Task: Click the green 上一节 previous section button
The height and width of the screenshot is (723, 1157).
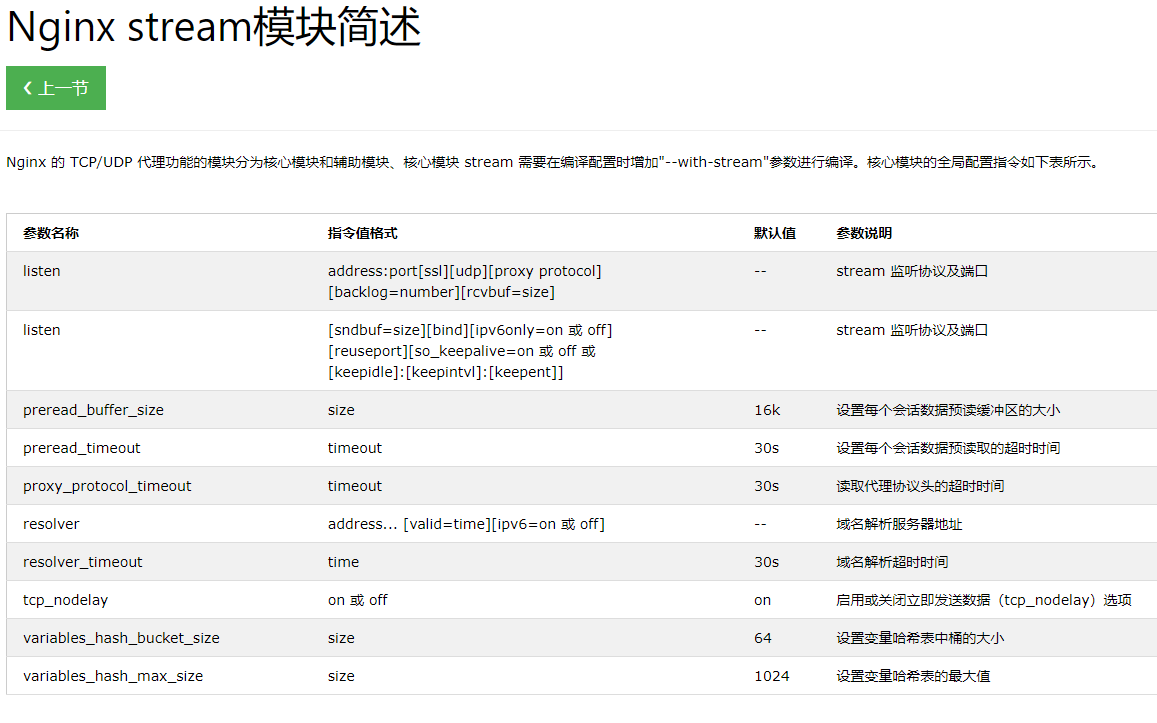Action: [56, 88]
